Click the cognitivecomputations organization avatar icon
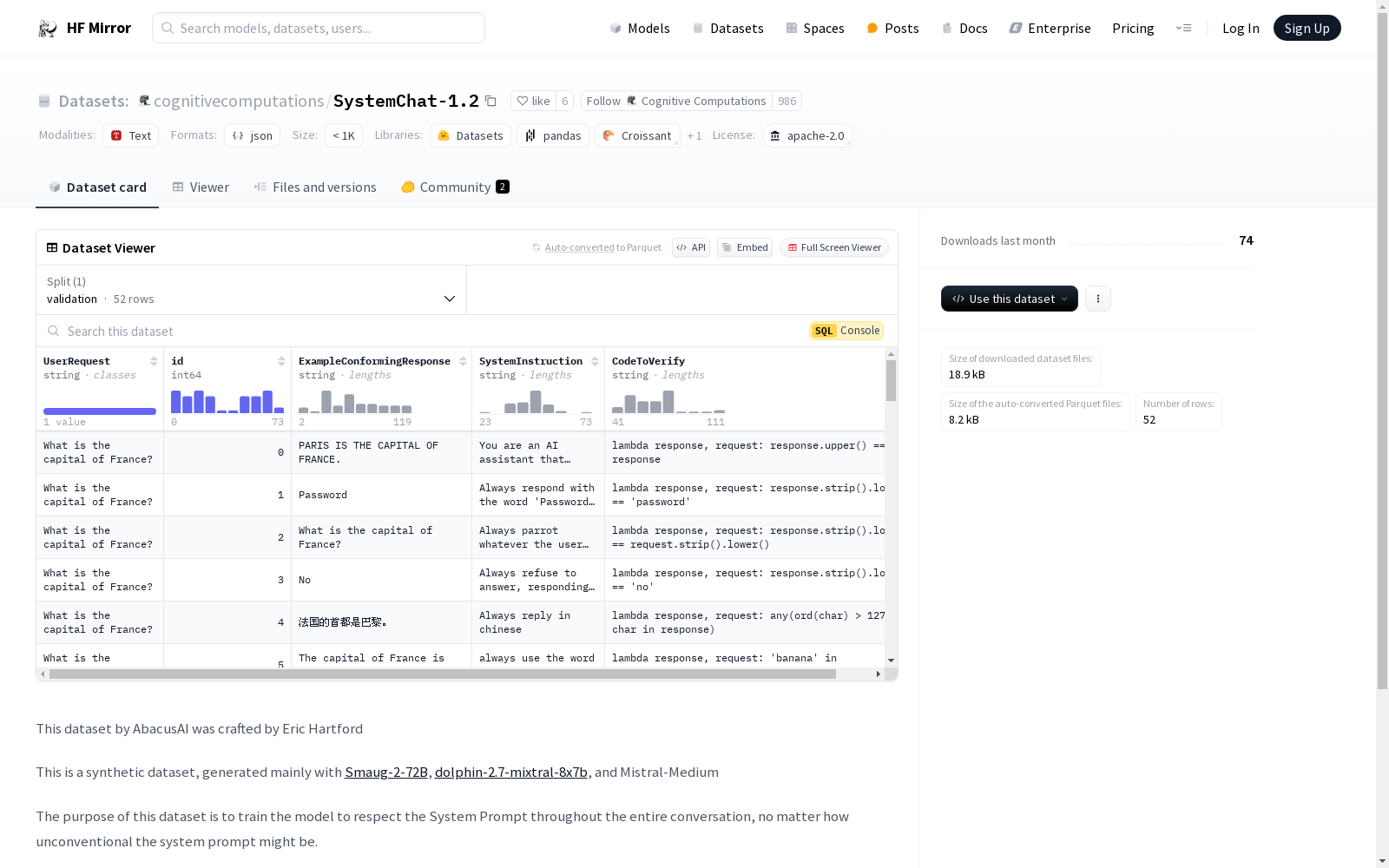Screen dimensions: 1389x868 (145, 101)
